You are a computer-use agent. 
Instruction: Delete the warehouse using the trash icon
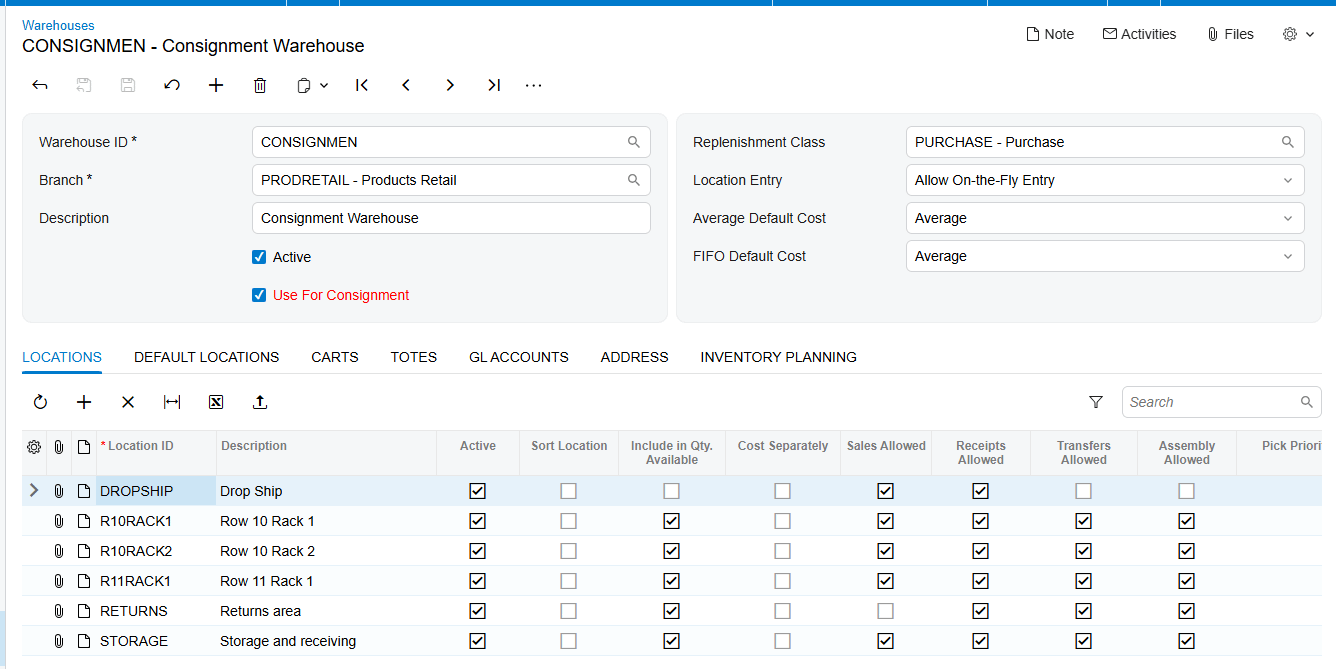pyautogui.click(x=260, y=85)
